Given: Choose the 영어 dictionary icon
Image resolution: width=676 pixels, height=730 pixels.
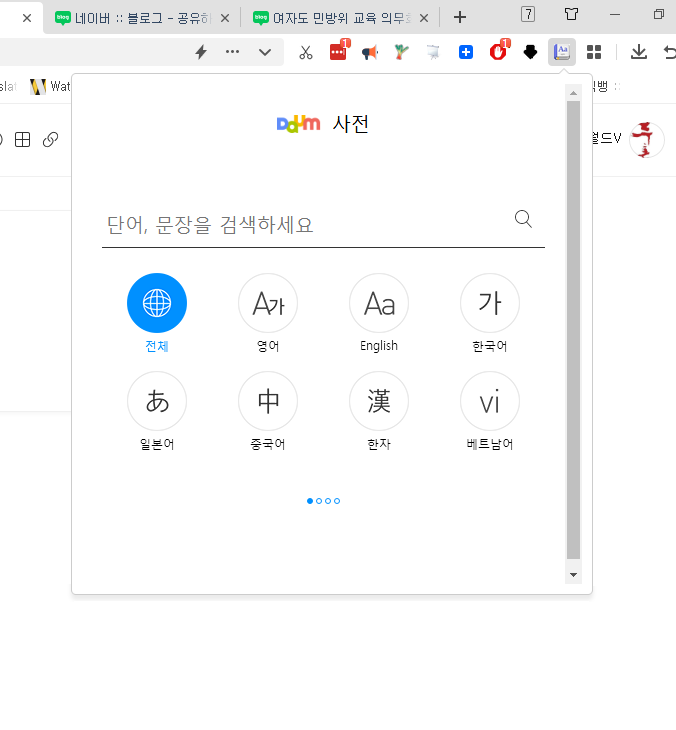Looking at the screenshot, I should pyautogui.click(x=268, y=303).
